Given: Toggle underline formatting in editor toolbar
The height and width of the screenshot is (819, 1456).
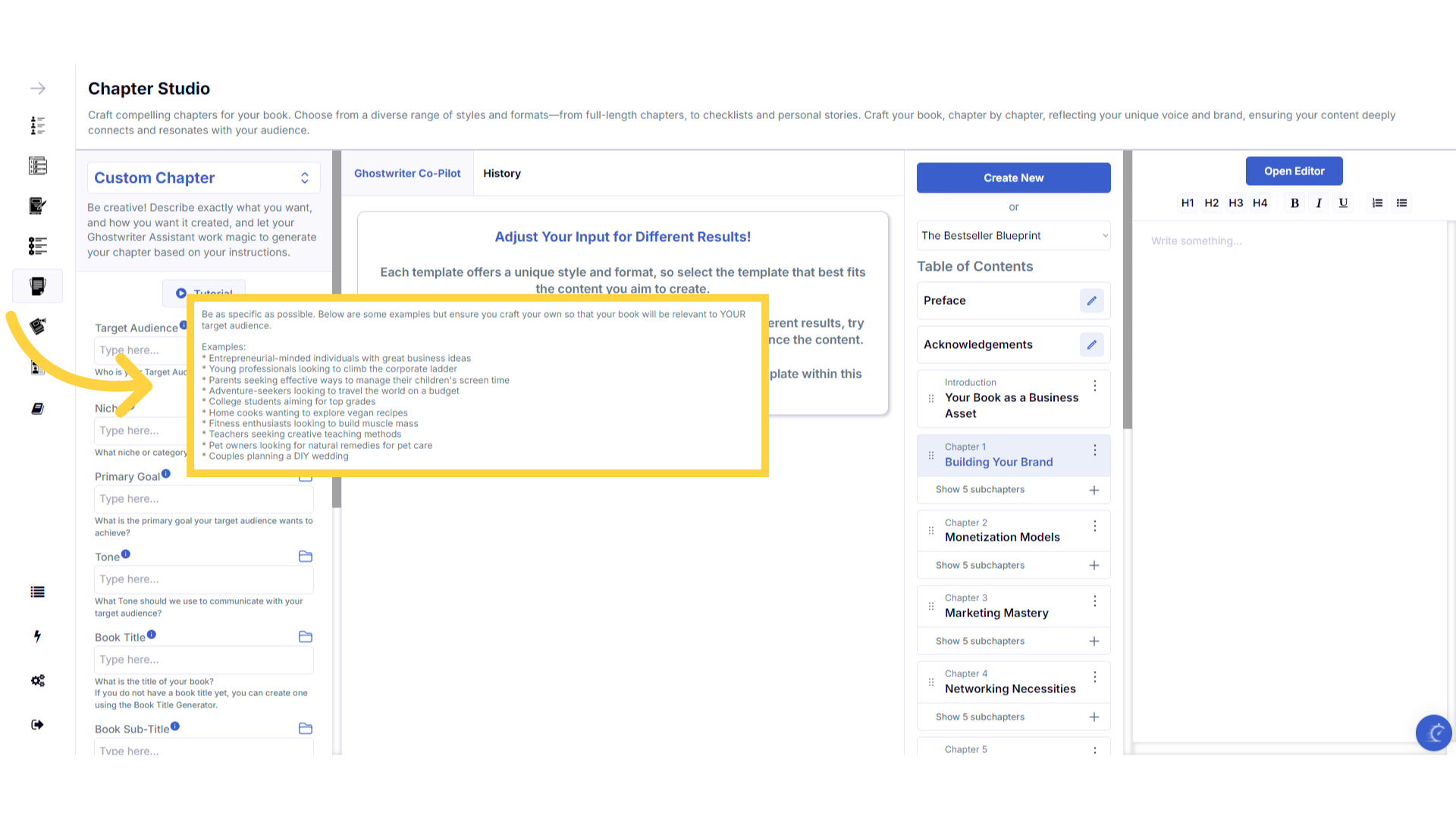Looking at the screenshot, I should pos(1343,203).
